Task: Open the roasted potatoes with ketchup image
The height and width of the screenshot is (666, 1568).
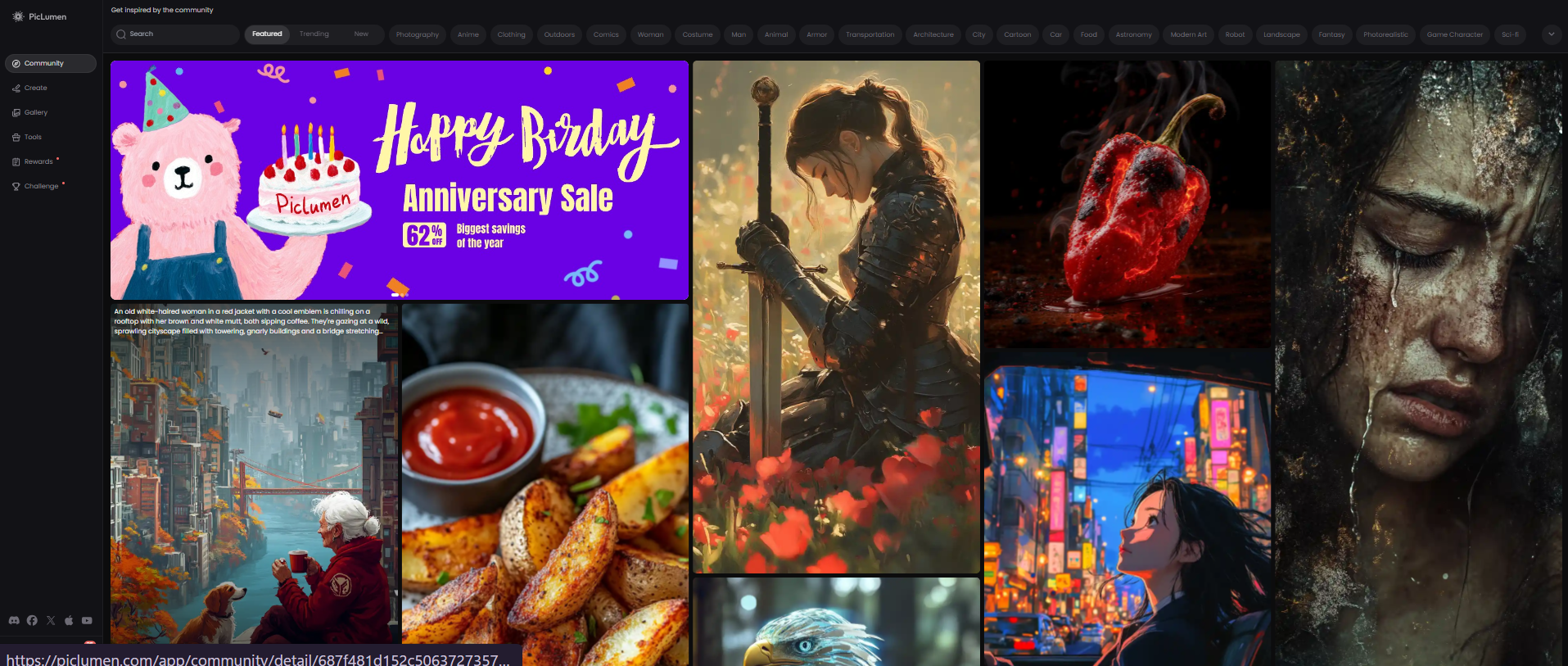Action: tap(545, 485)
